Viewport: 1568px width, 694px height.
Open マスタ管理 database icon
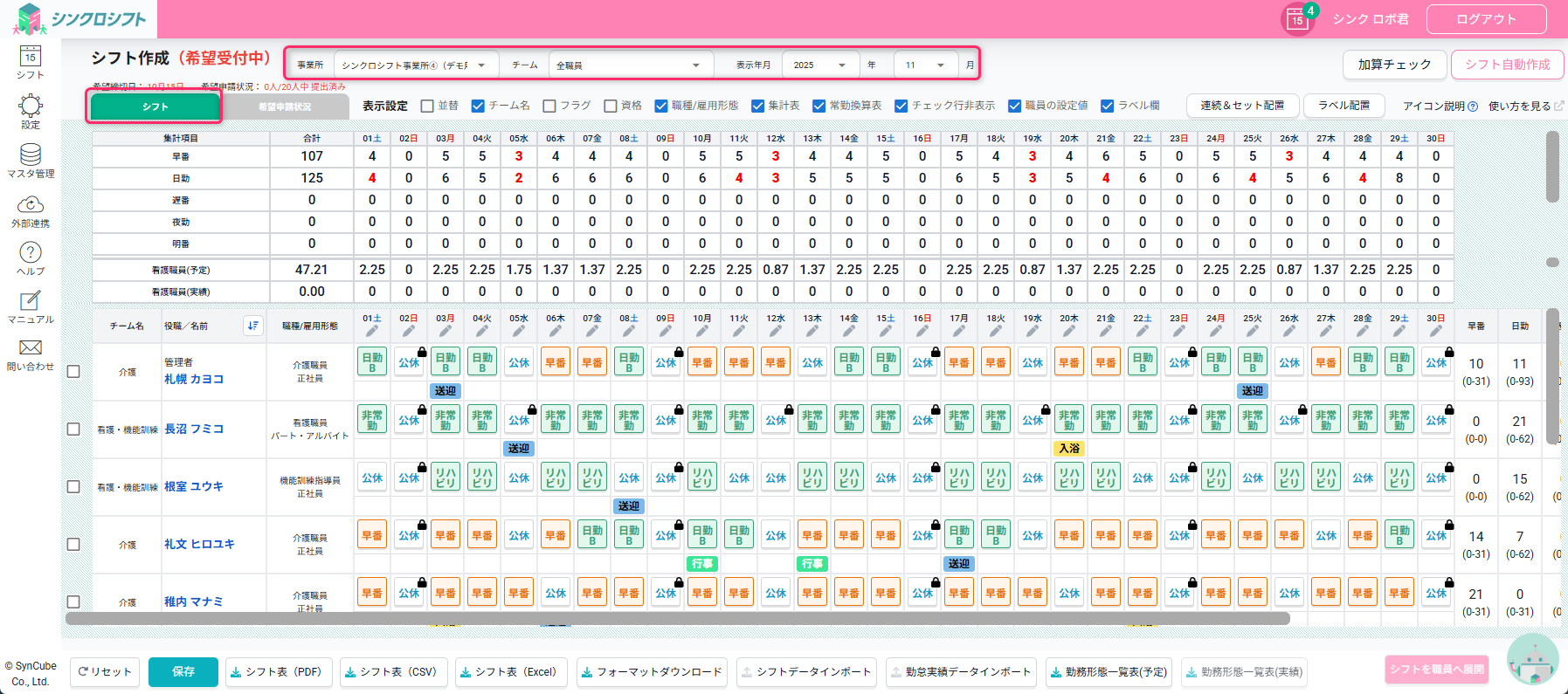(31, 156)
